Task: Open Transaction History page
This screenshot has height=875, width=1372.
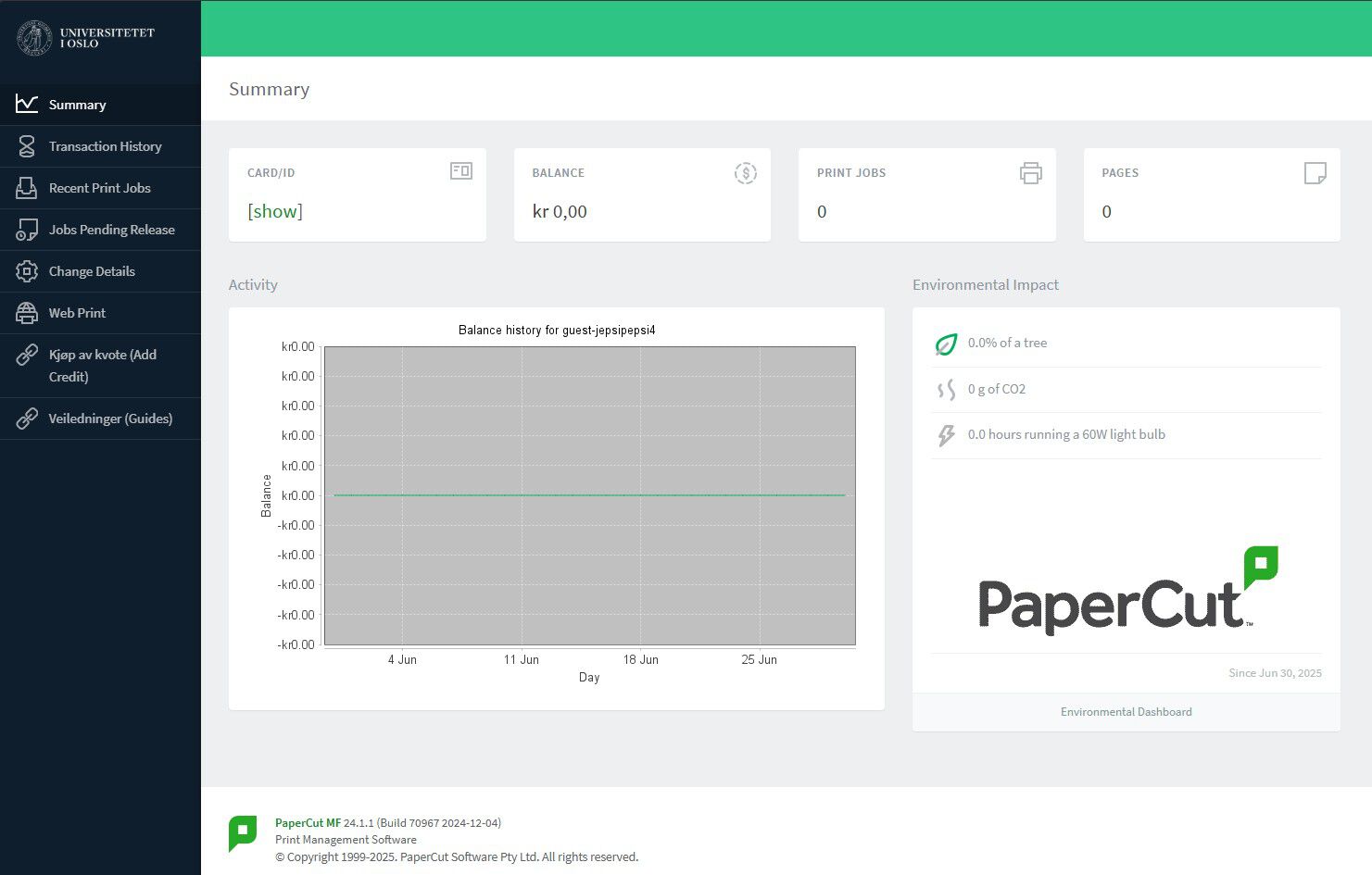Action: 100,146
